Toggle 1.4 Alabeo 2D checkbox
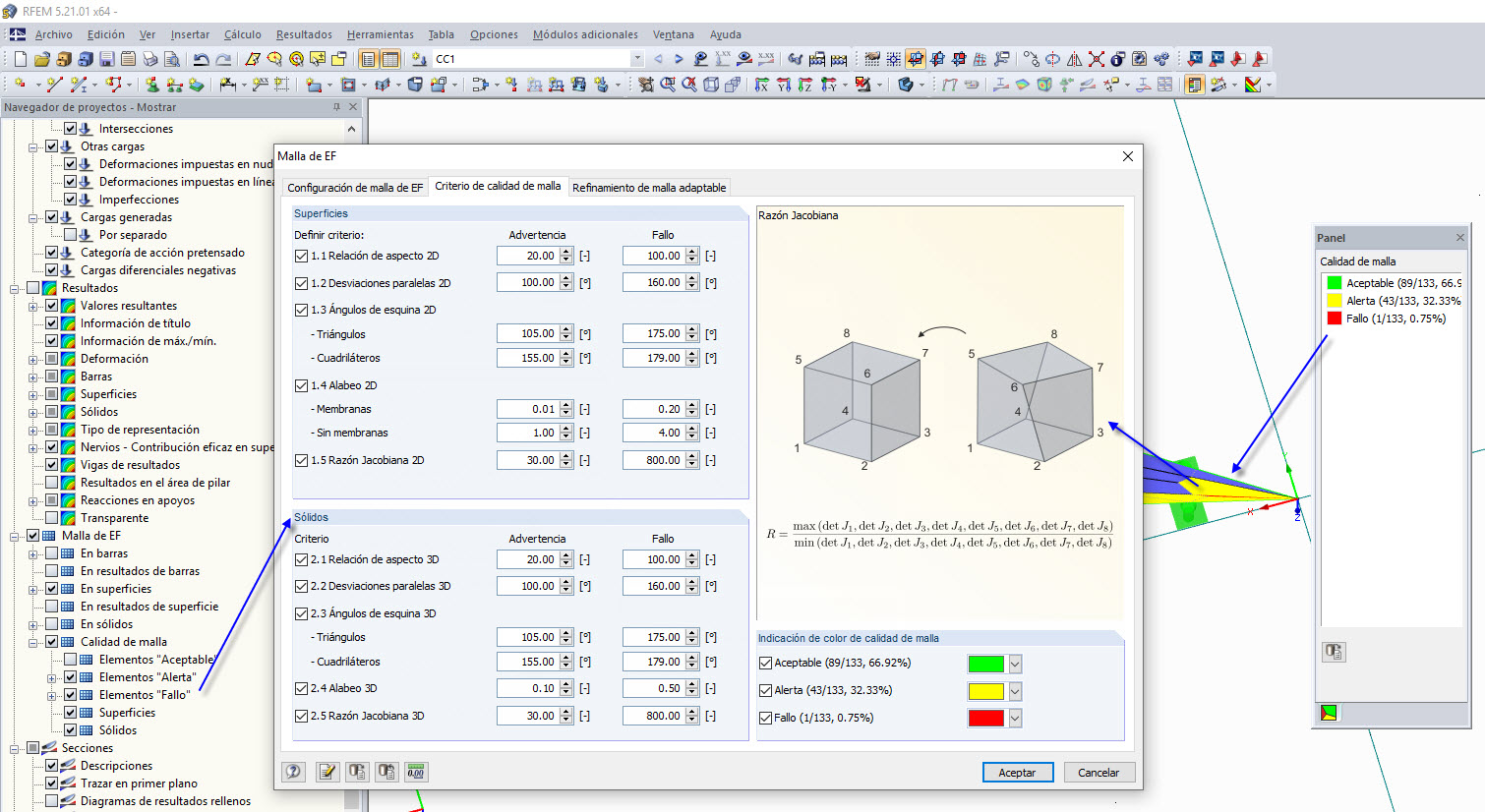Screen dimensions: 1485x812 tap(301, 385)
